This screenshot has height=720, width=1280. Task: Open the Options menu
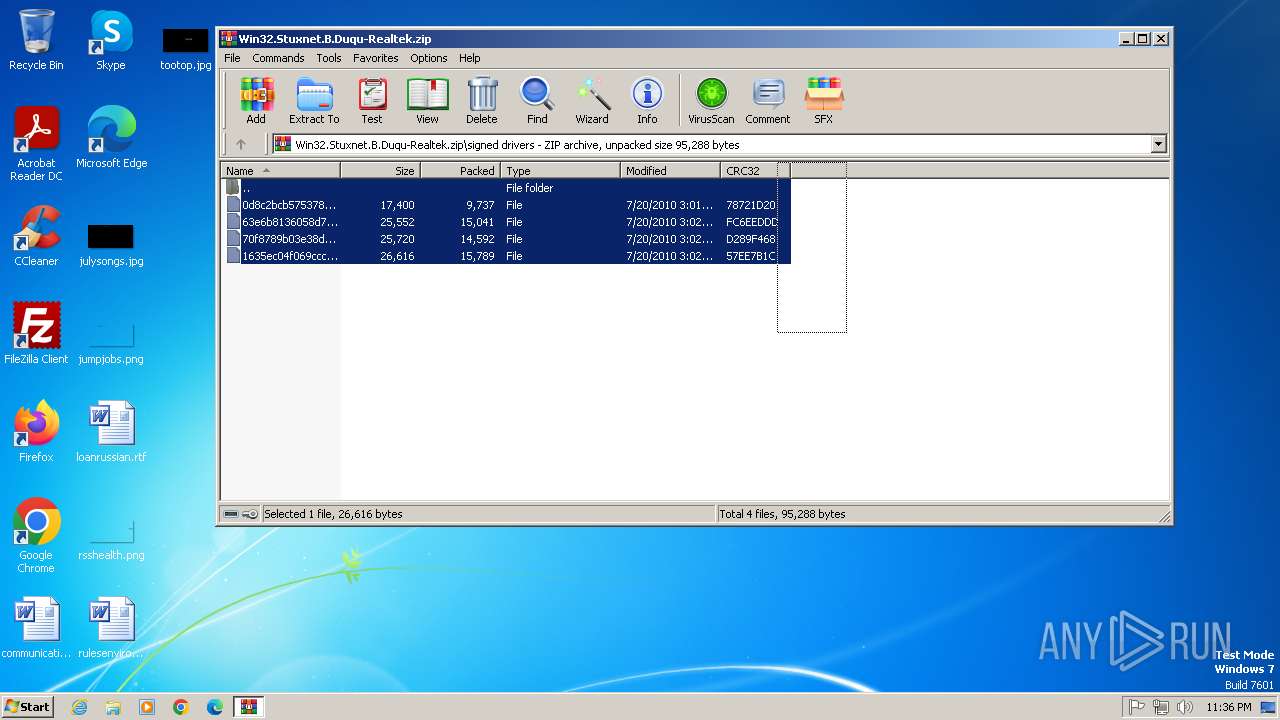[x=428, y=58]
